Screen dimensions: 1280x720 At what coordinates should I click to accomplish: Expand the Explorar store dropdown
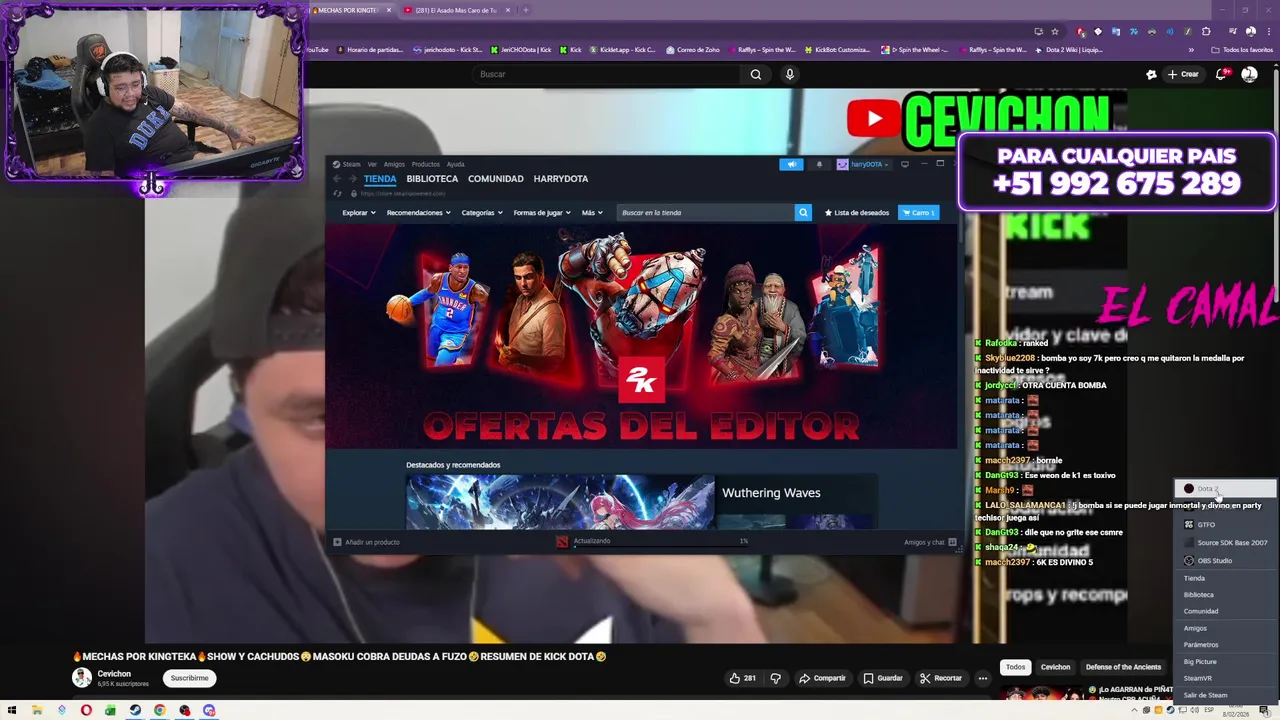tap(359, 213)
